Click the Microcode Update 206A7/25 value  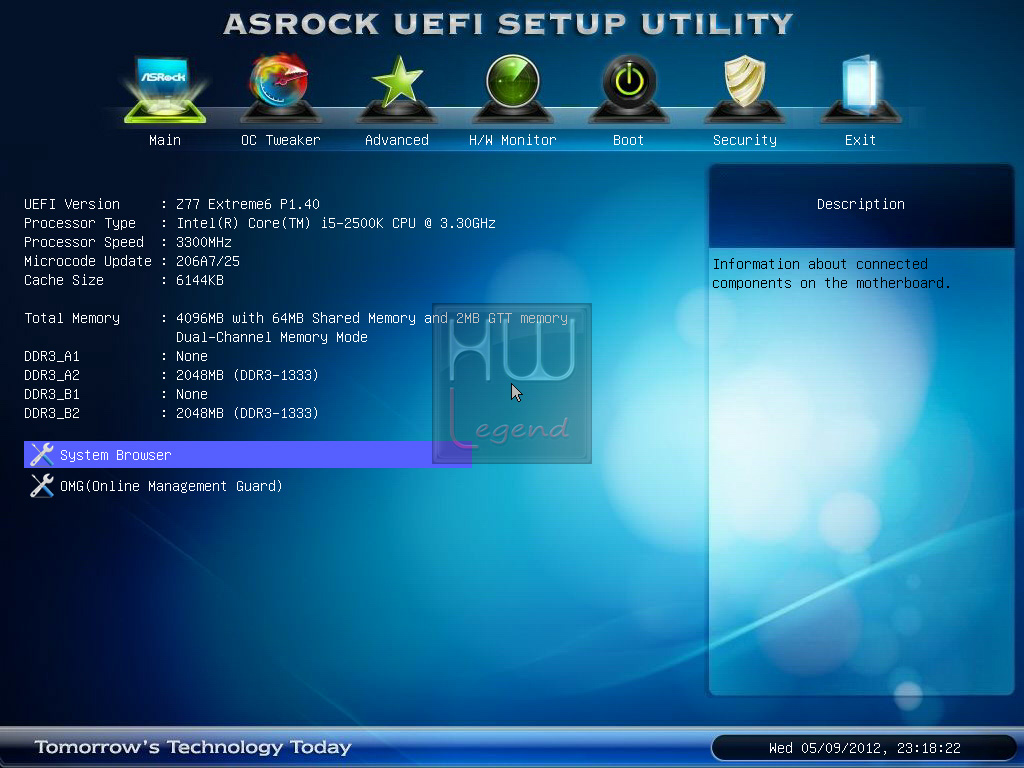(208, 261)
